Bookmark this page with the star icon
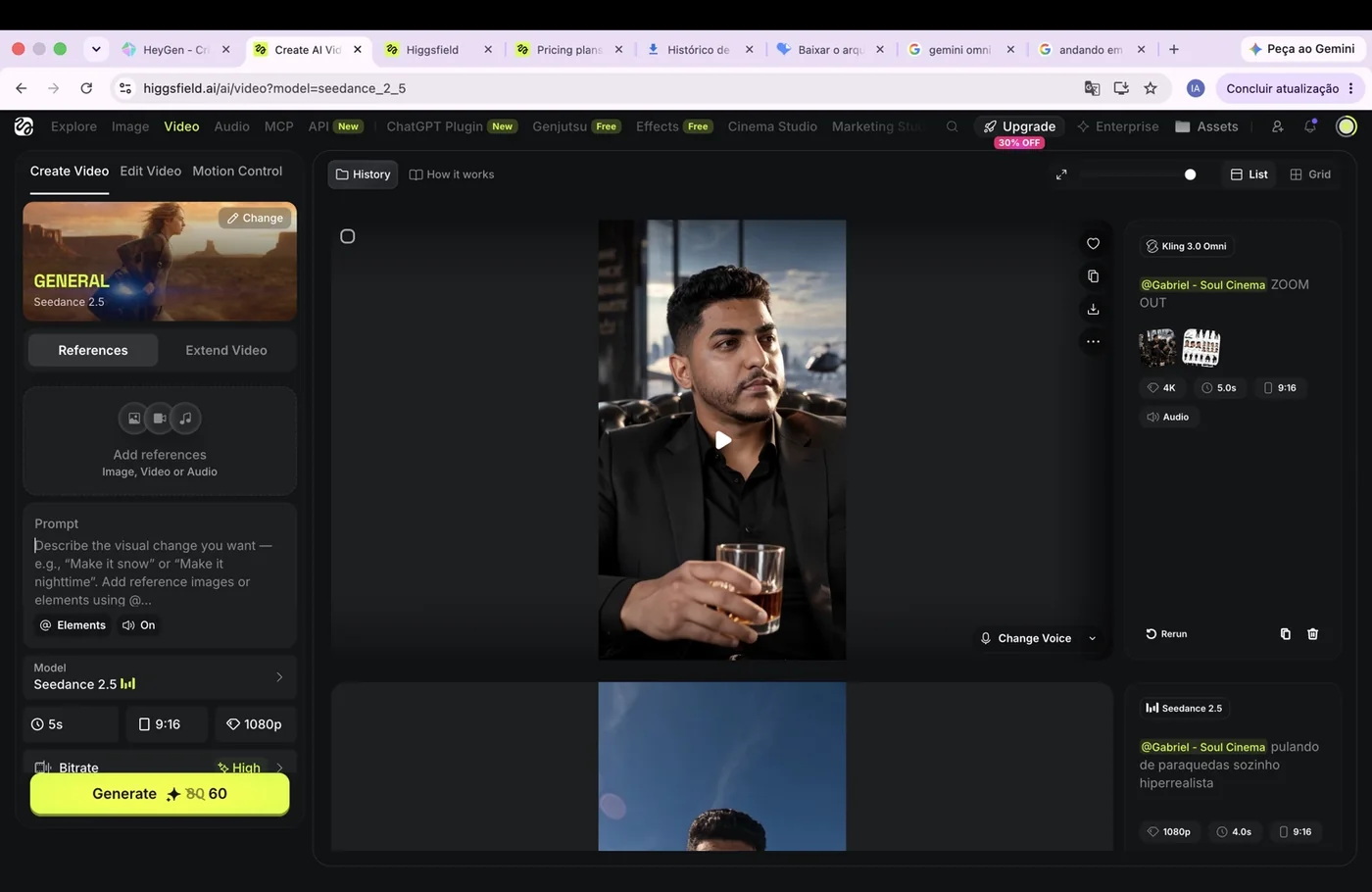1372x892 pixels. click(1151, 88)
